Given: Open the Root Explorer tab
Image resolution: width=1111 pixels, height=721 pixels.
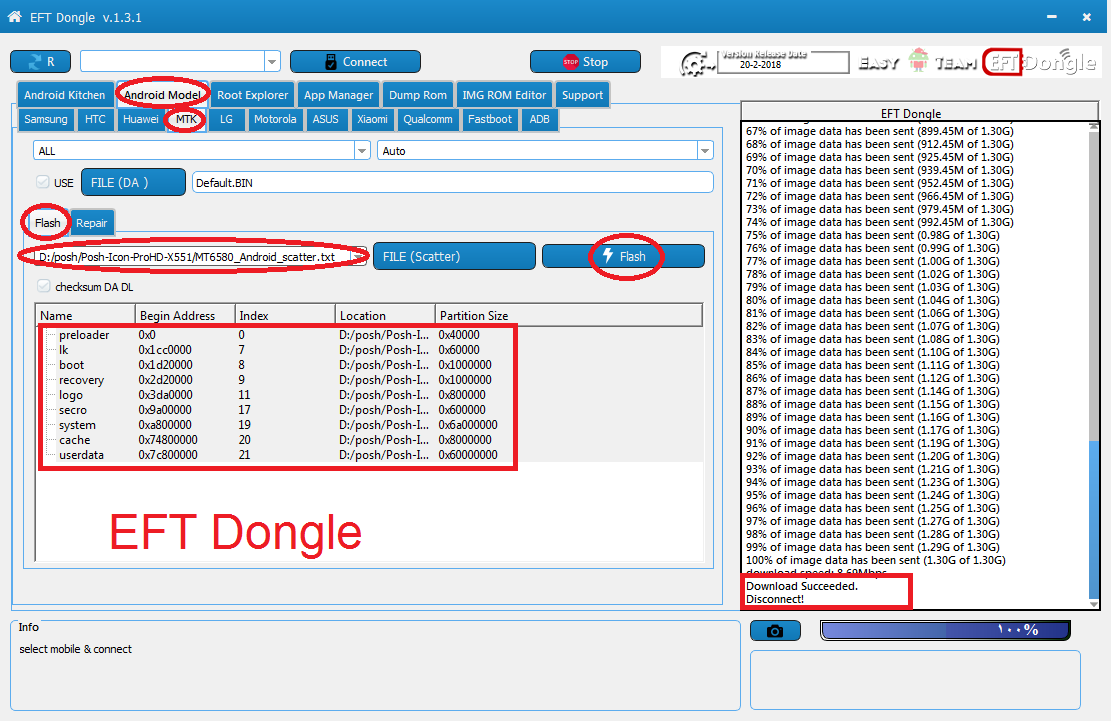Looking at the screenshot, I should (252, 95).
